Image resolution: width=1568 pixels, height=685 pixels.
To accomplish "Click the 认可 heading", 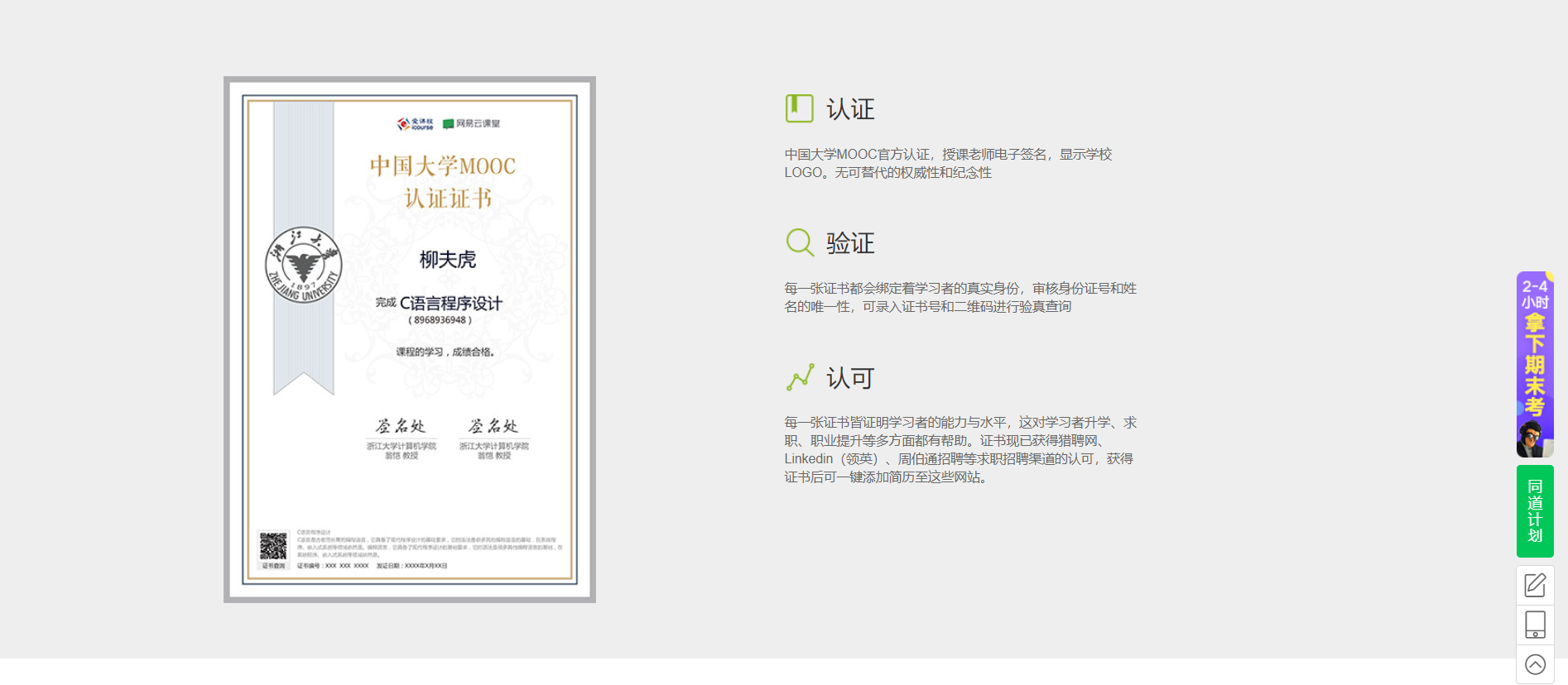I will pyautogui.click(x=850, y=378).
